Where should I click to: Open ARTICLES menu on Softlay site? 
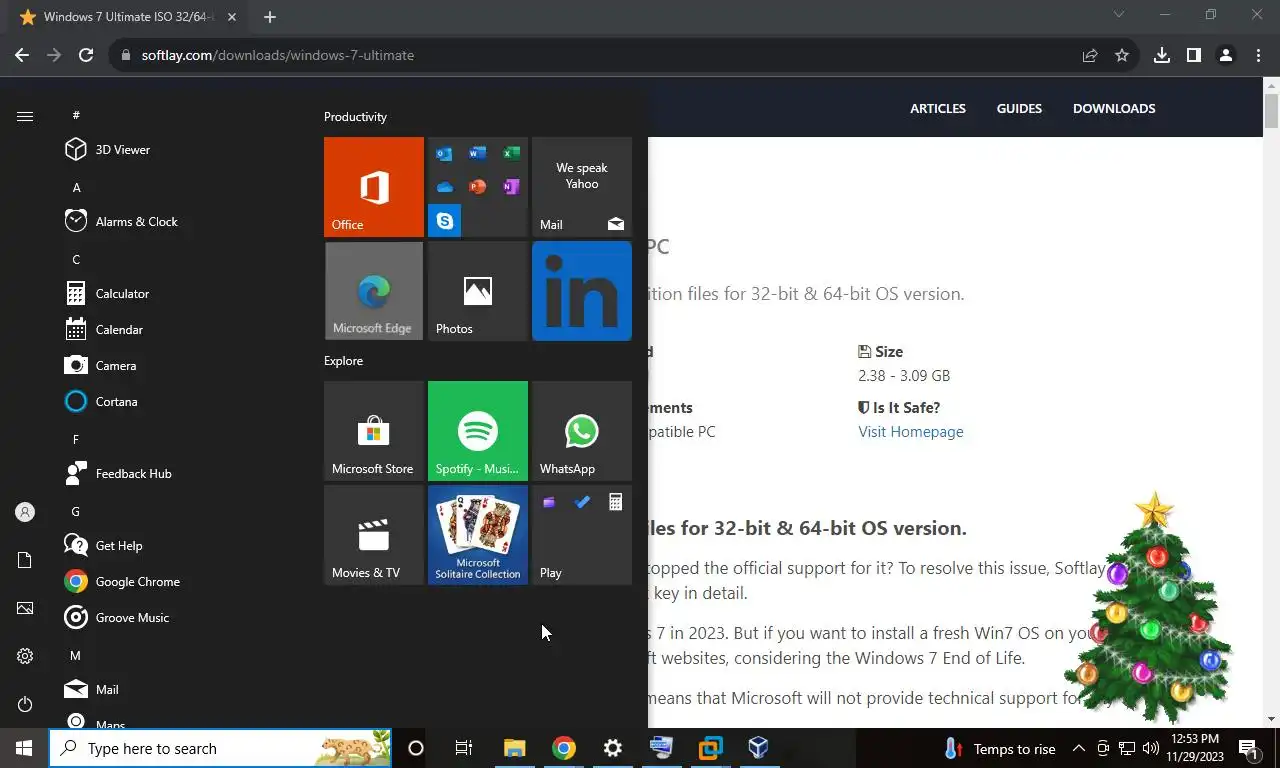tap(938, 108)
